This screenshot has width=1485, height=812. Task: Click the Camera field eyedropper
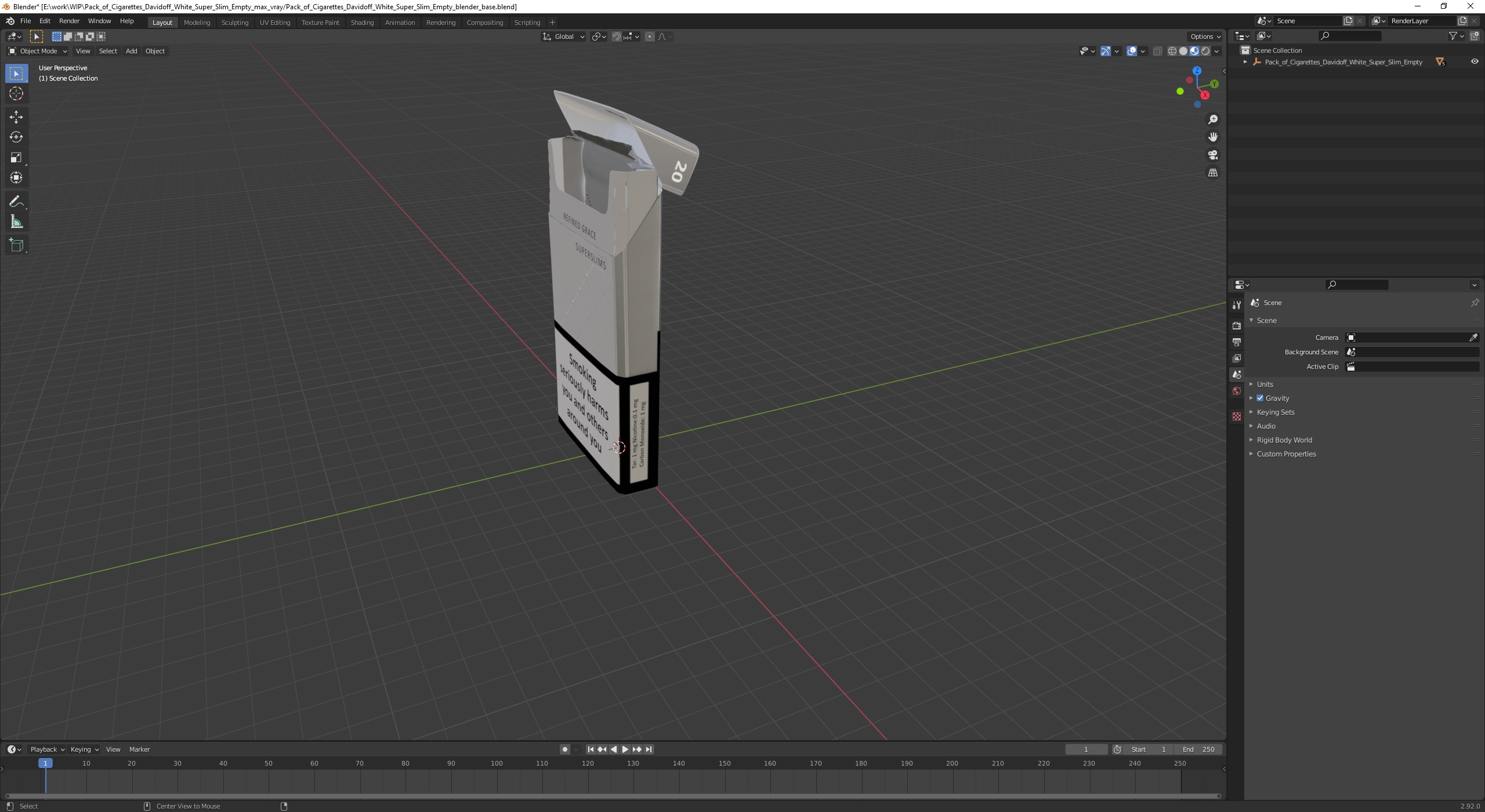click(x=1473, y=338)
